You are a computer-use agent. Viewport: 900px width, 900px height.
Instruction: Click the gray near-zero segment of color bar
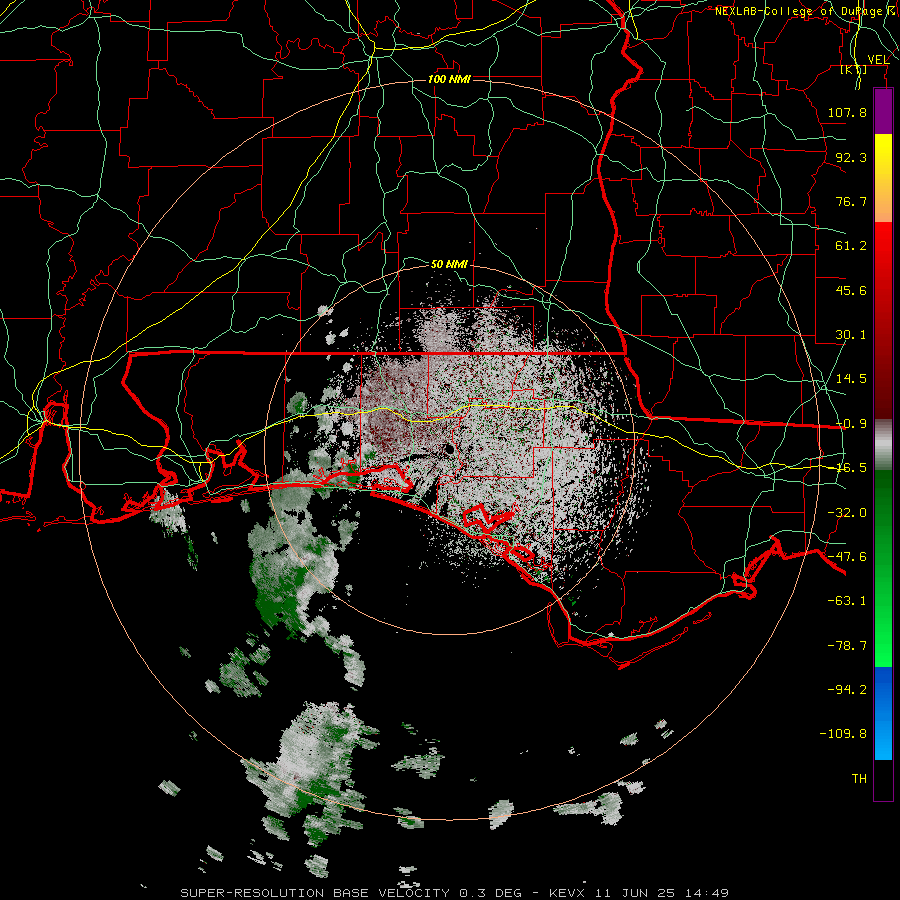[x=883, y=445]
